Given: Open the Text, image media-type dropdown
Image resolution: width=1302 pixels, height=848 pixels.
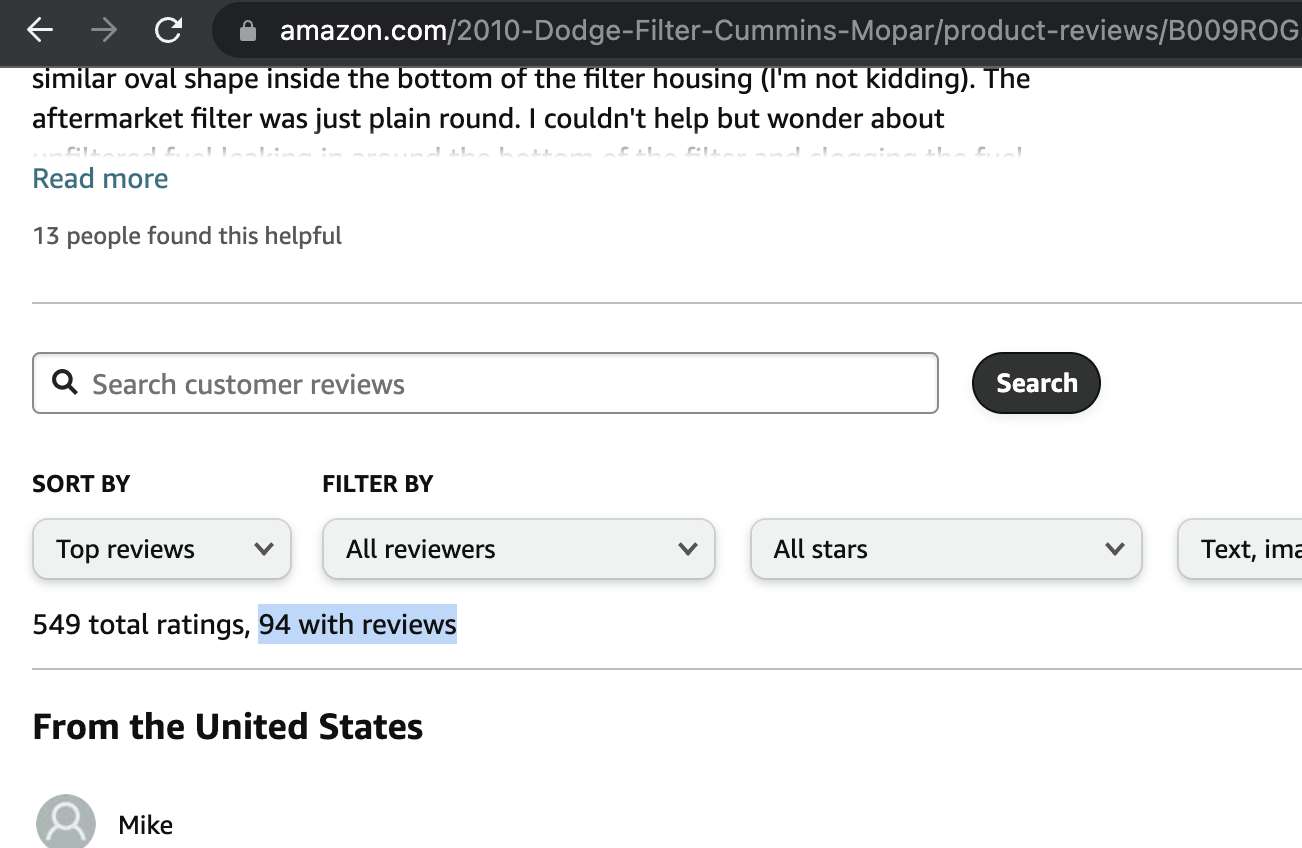Looking at the screenshot, I should point(1242,549).
